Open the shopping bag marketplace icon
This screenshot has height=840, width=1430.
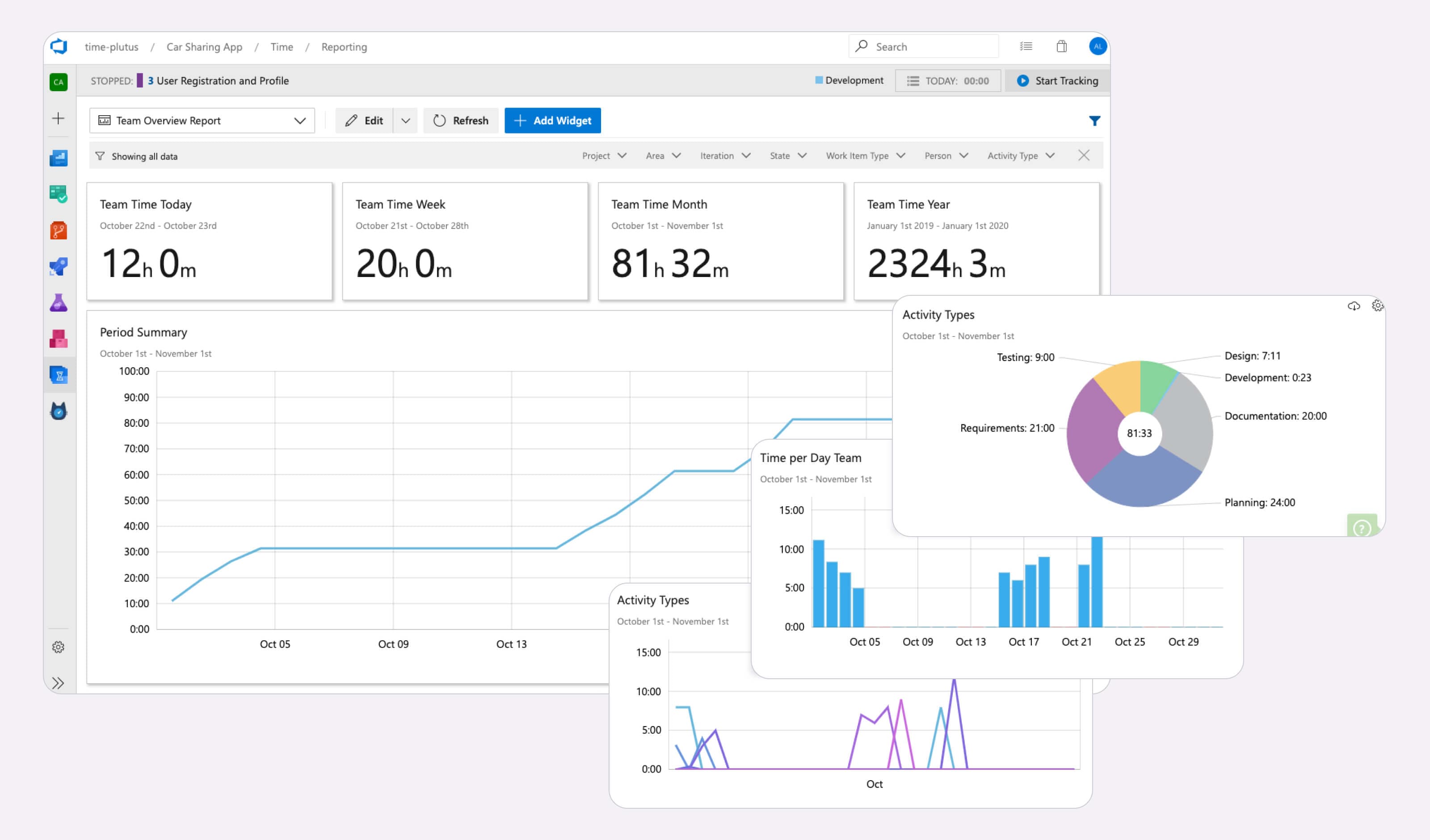1061,46
